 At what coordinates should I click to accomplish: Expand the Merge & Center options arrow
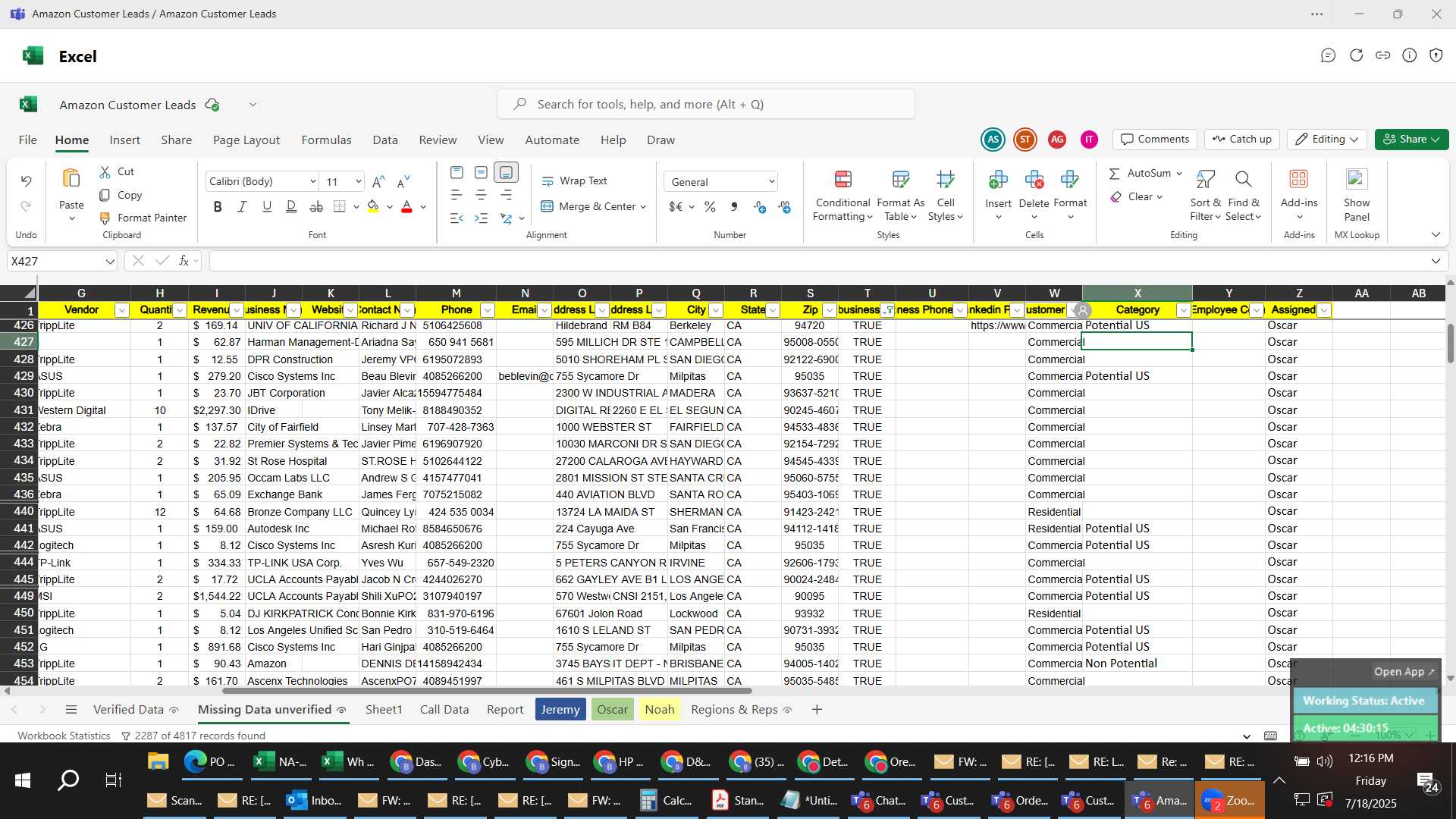(643, 207)
